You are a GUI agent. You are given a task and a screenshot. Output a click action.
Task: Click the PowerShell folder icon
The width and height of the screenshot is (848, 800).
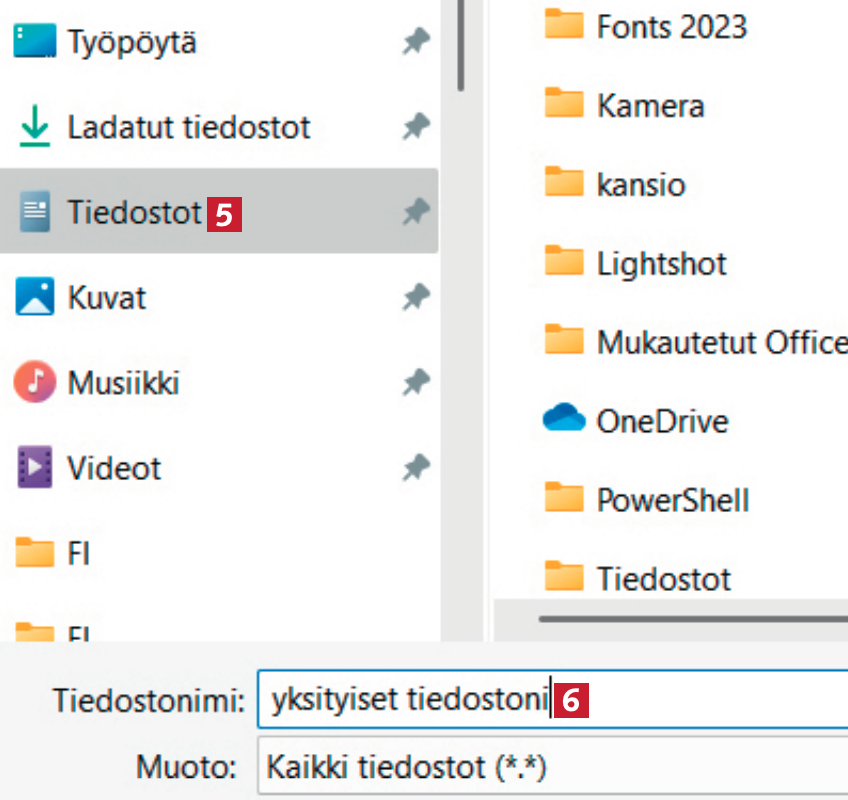[x=564, y=498]
